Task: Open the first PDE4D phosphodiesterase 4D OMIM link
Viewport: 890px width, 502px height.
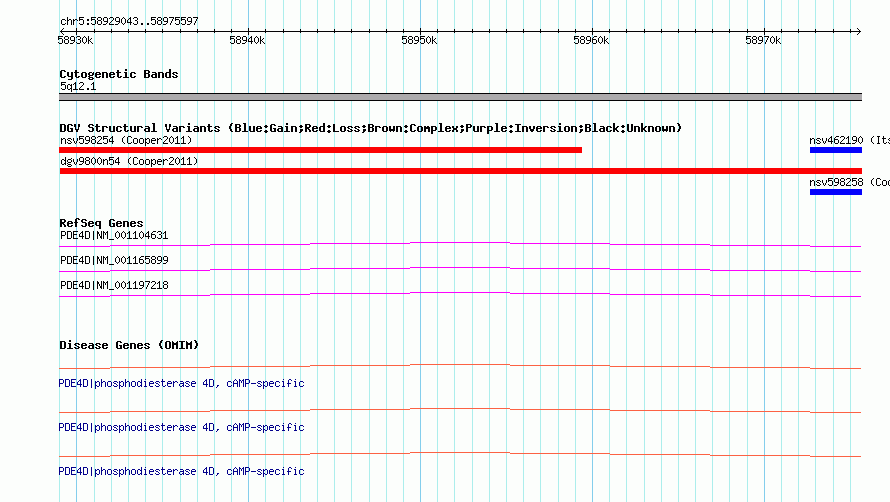Action: pyautogui.click(x=182, y=383)
